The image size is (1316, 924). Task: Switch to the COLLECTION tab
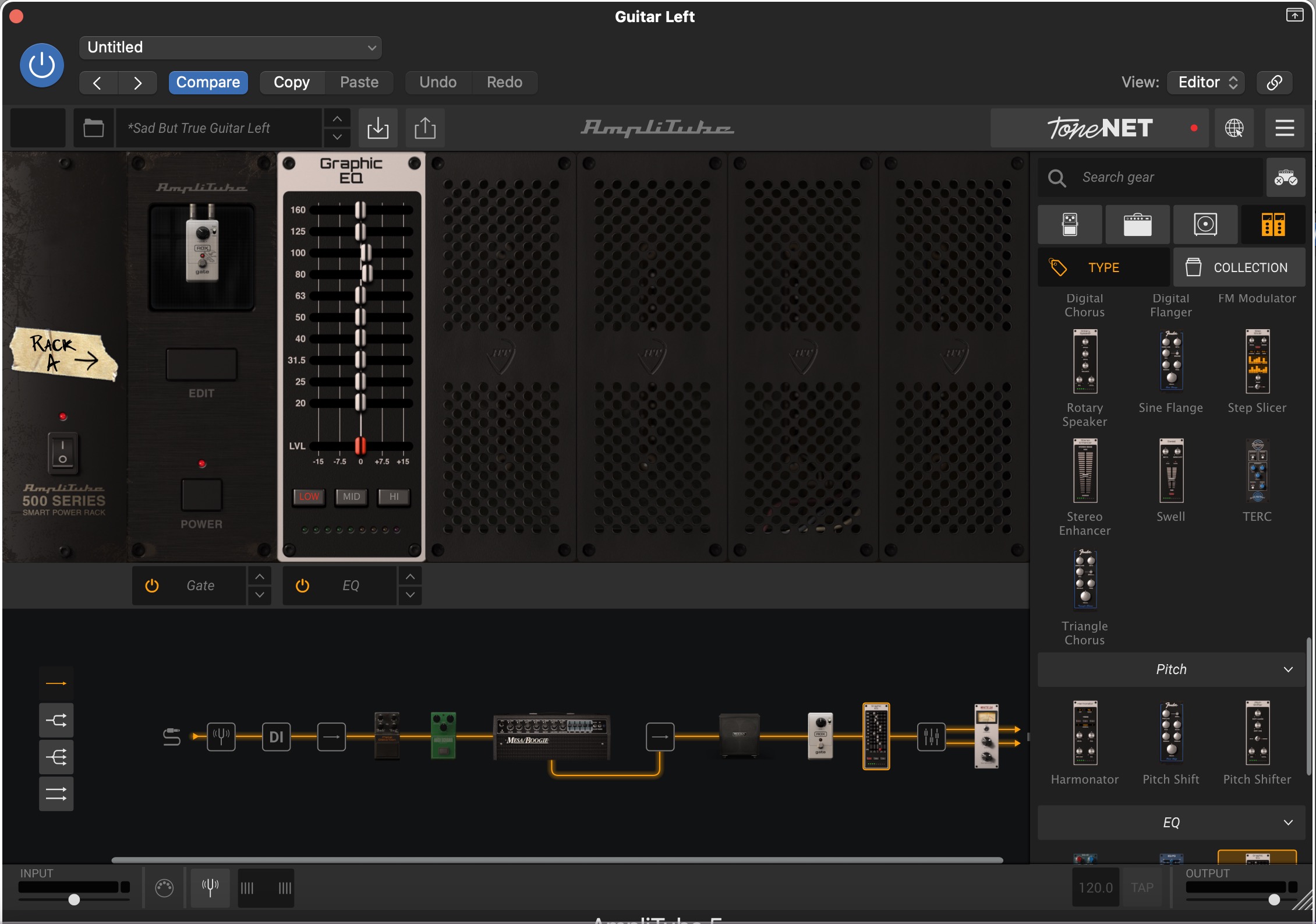(1239, 267)
